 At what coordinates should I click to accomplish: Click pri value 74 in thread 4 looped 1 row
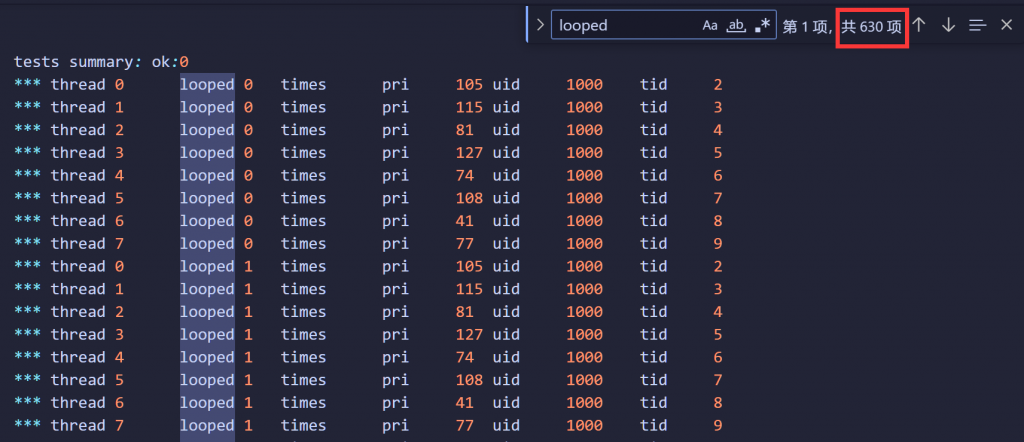pyautogui.click(x=464, y=357)
